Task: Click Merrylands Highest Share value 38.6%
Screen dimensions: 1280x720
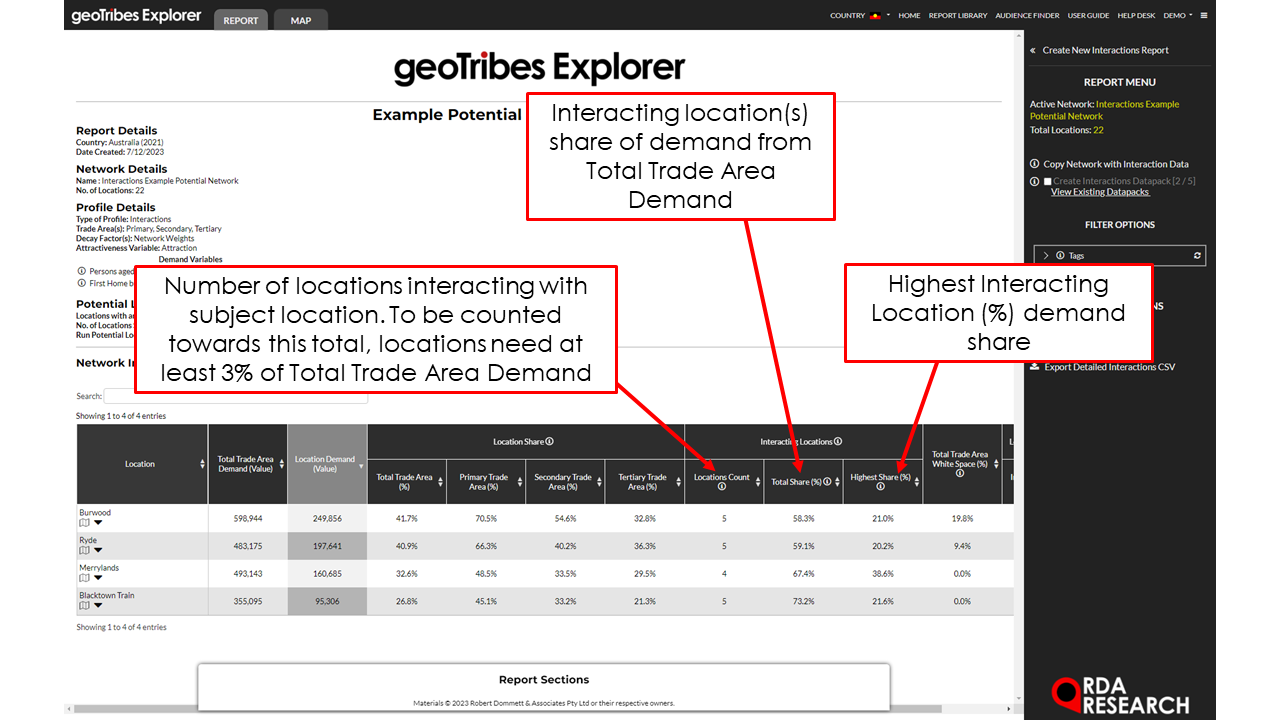Action: 882,574
